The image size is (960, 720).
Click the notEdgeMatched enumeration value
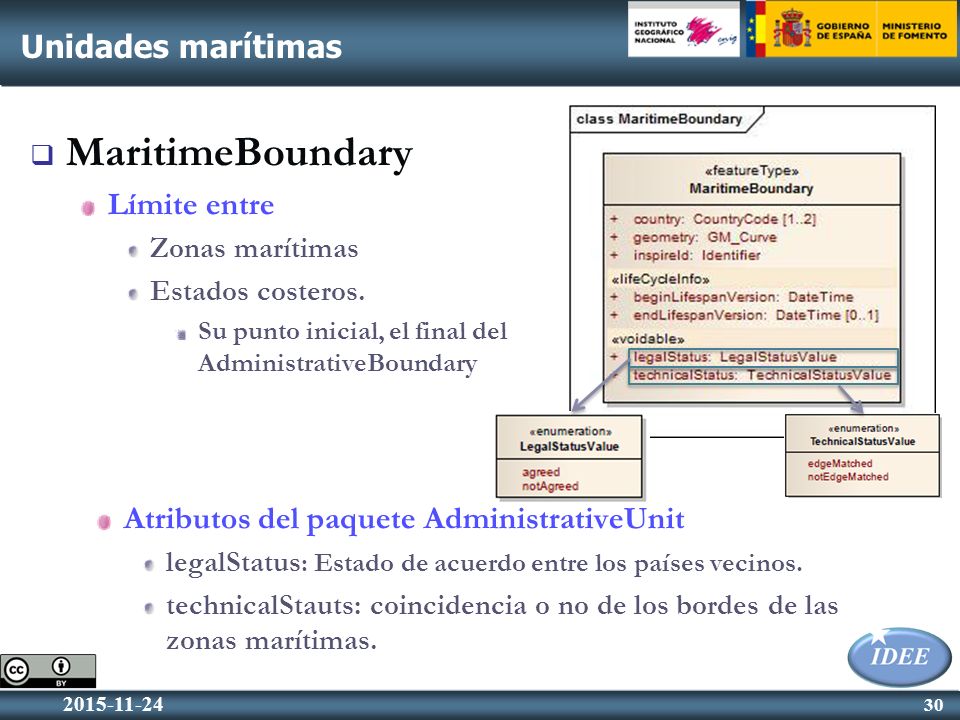(847, 476)
